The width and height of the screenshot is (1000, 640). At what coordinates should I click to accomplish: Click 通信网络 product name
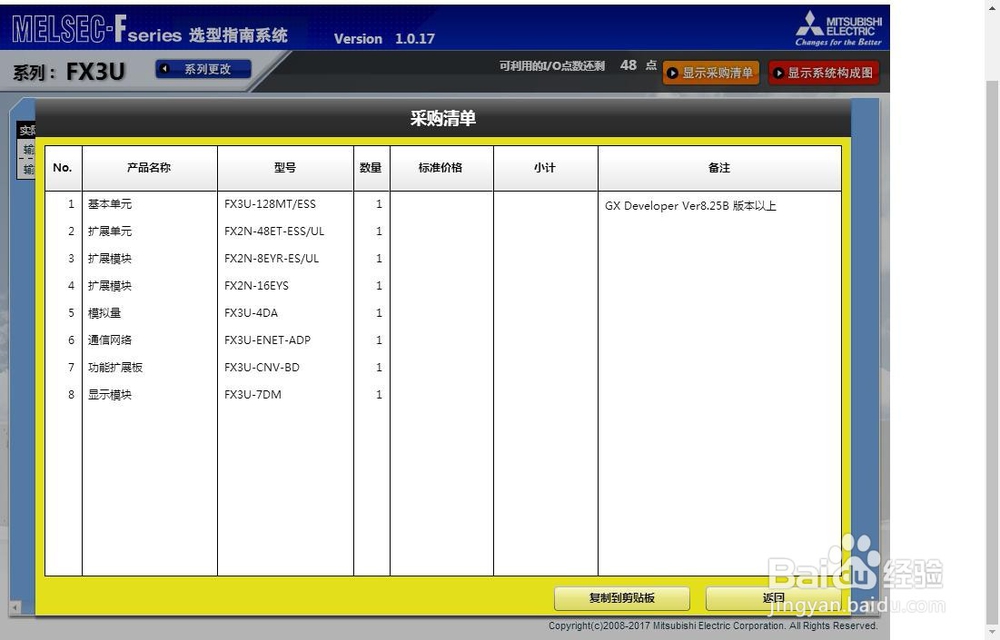(x=110, y=340)
